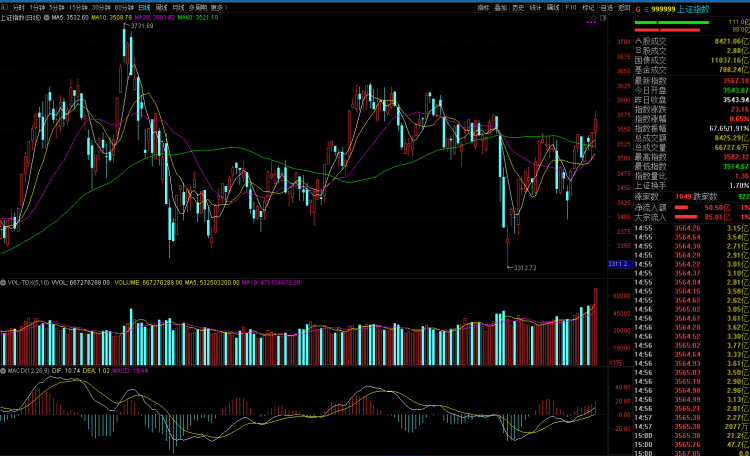Click the 叠加 overlay button
This screenshot has height=456, width=750.
[x=501, y=7]
